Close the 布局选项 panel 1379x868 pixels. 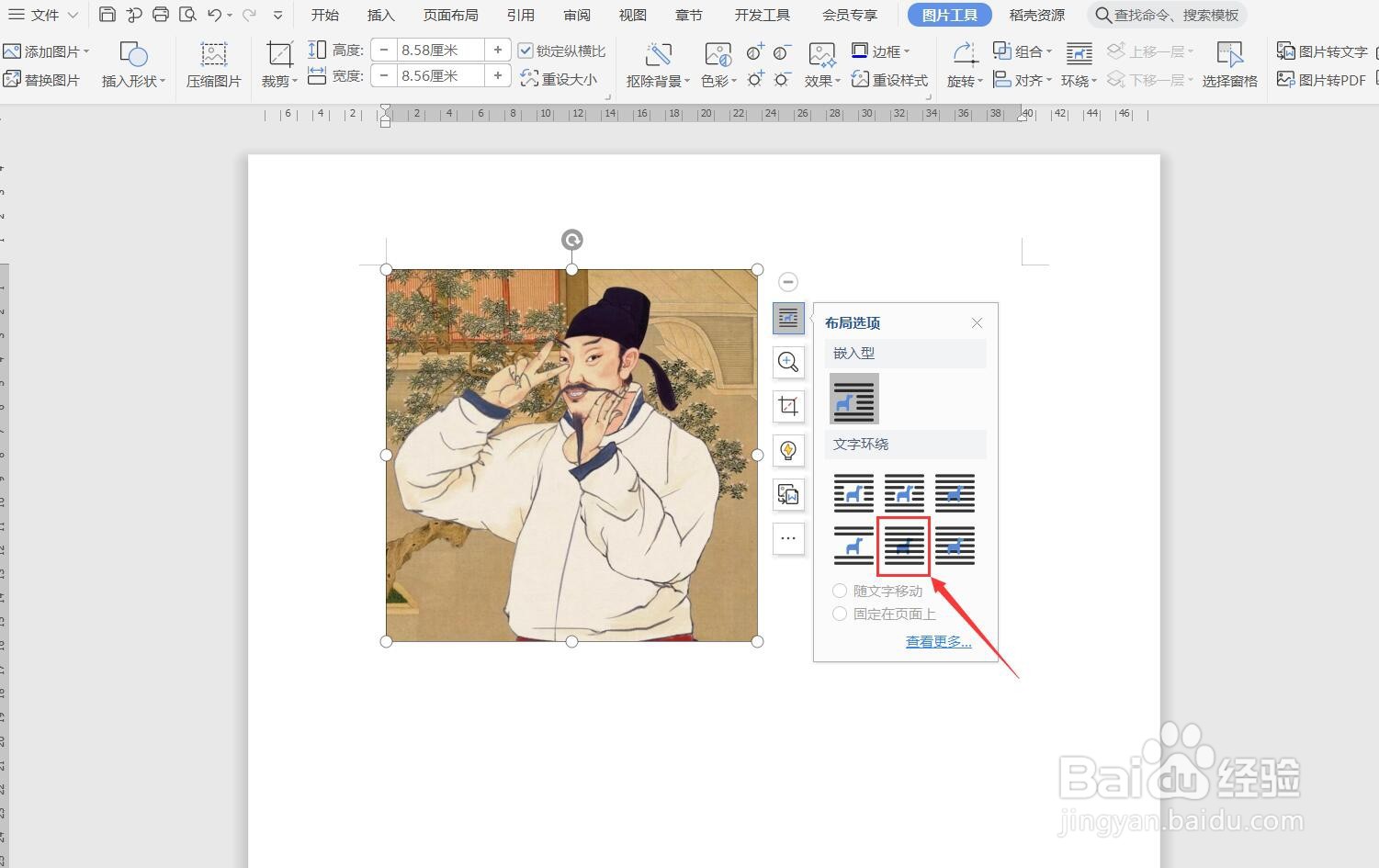[x=977, y=322]
